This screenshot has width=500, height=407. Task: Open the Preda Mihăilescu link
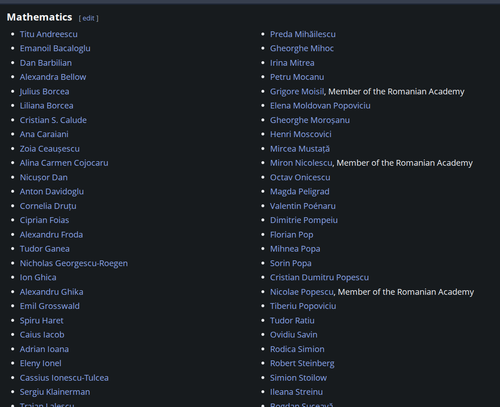(x=303, y=34)
